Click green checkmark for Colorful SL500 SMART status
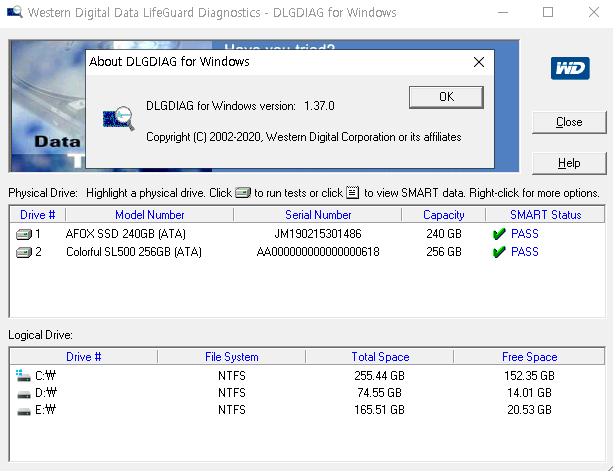This screenshot has width=613, height=471. tap(499, 252)
